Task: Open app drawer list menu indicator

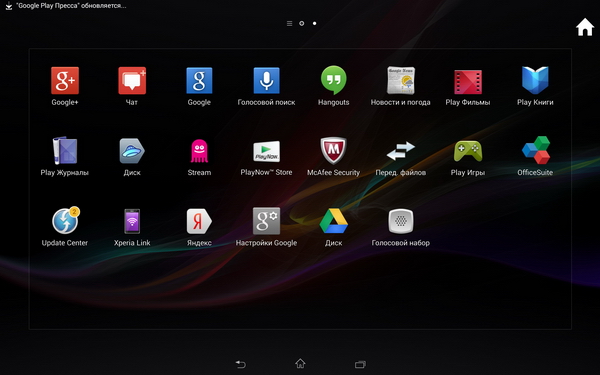Action: tap(289, 24)
